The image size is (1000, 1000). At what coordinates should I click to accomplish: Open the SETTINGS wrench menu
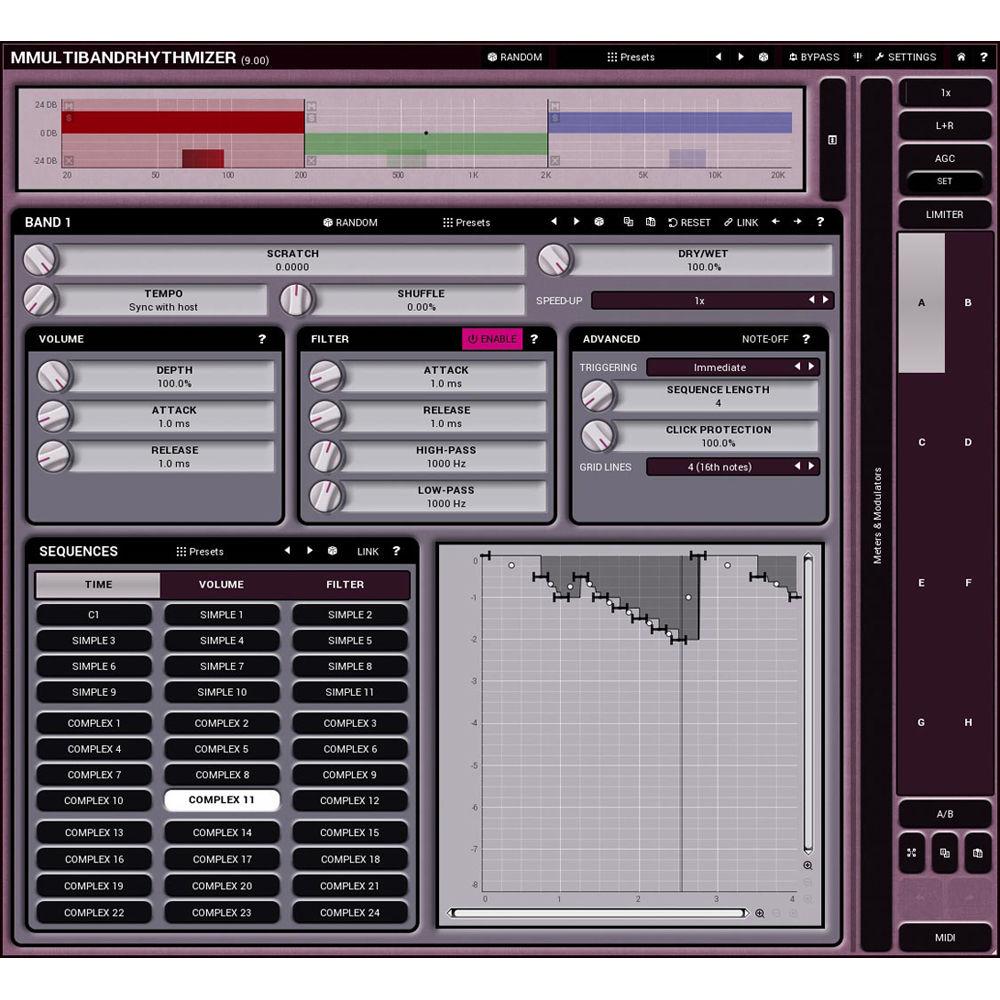pos(903,57)
